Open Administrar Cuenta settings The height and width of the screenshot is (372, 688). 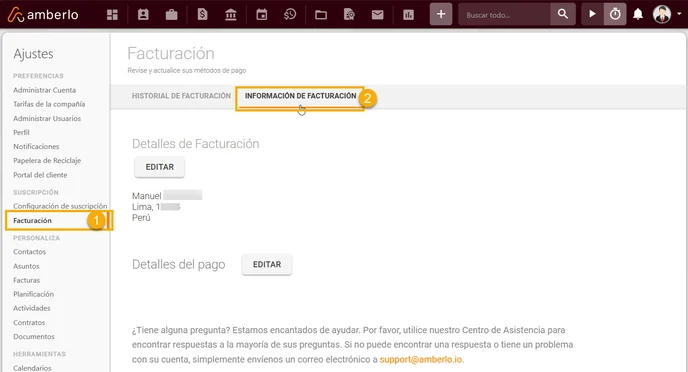click(x=44, y=90)
